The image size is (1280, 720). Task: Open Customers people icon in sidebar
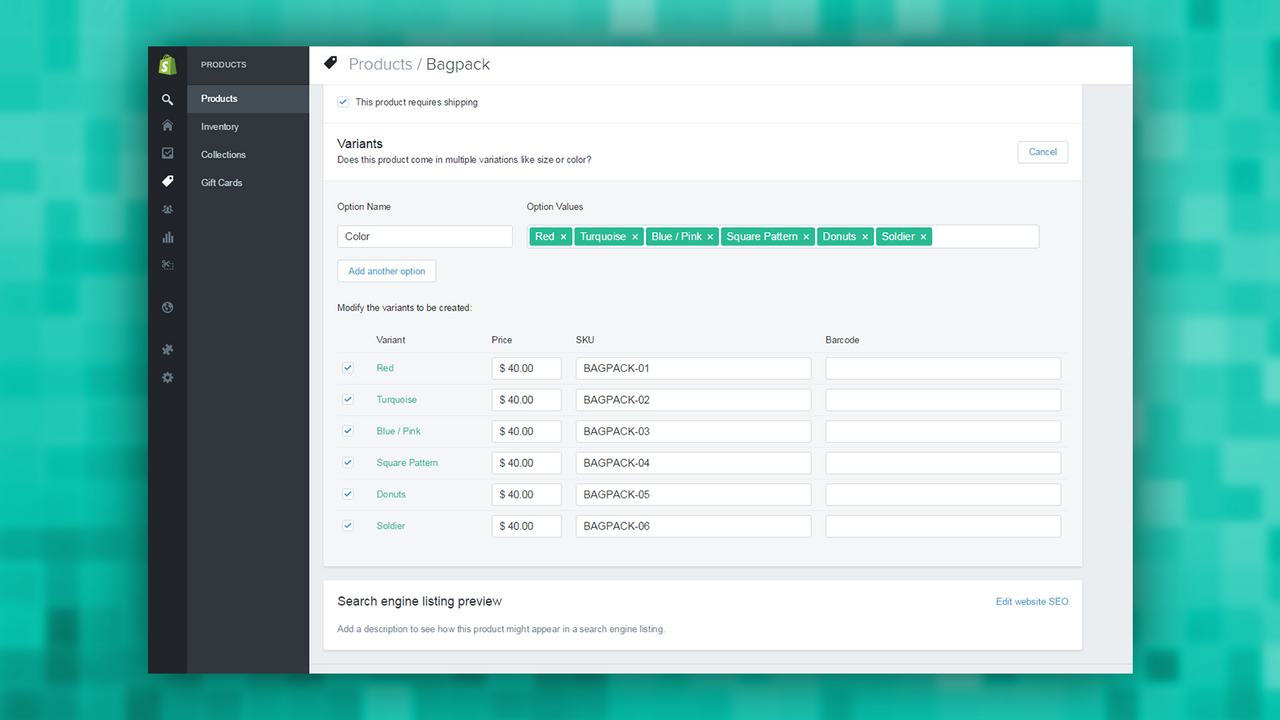coord(167,210)
